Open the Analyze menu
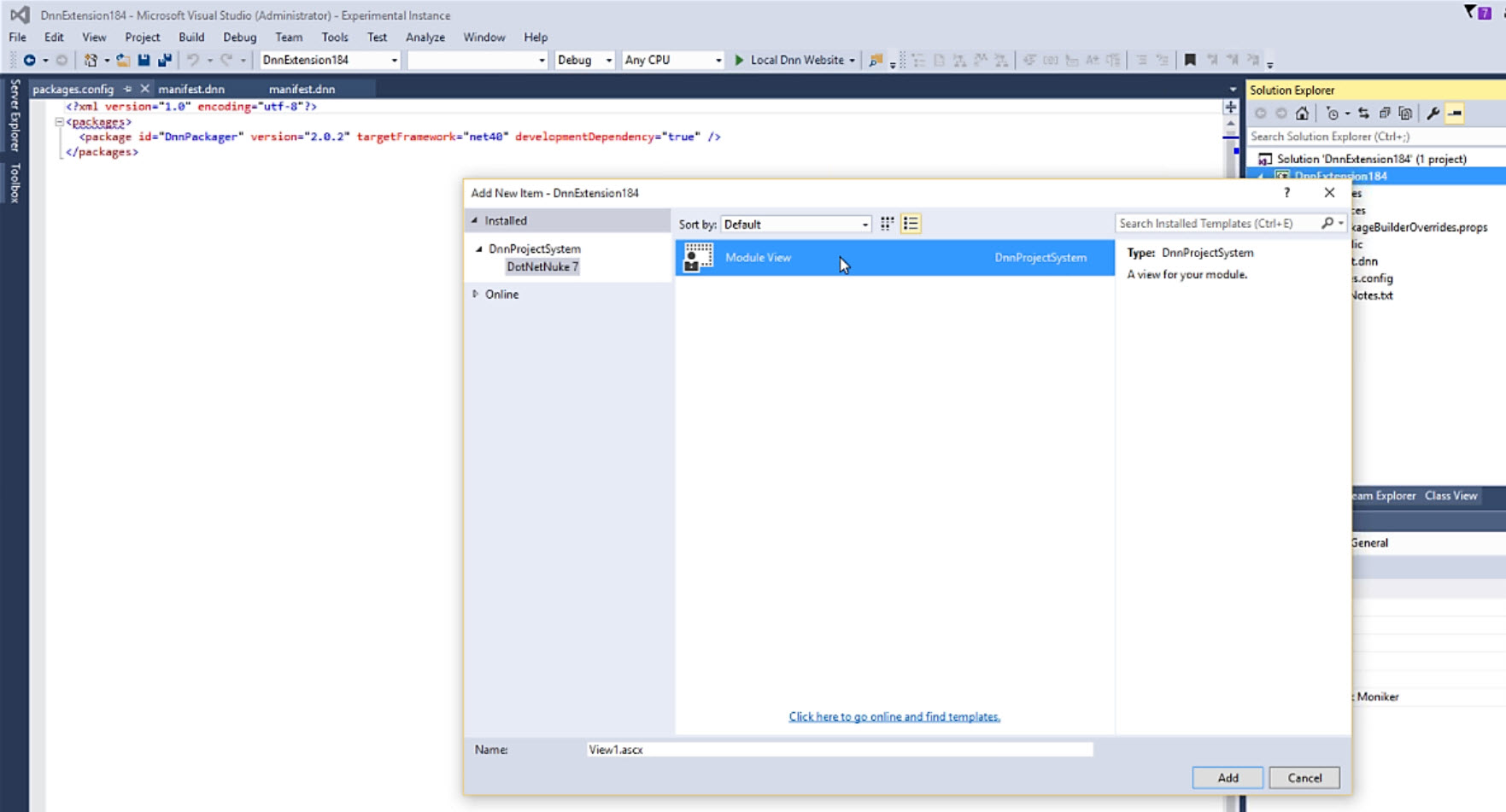 coord(425,37)
